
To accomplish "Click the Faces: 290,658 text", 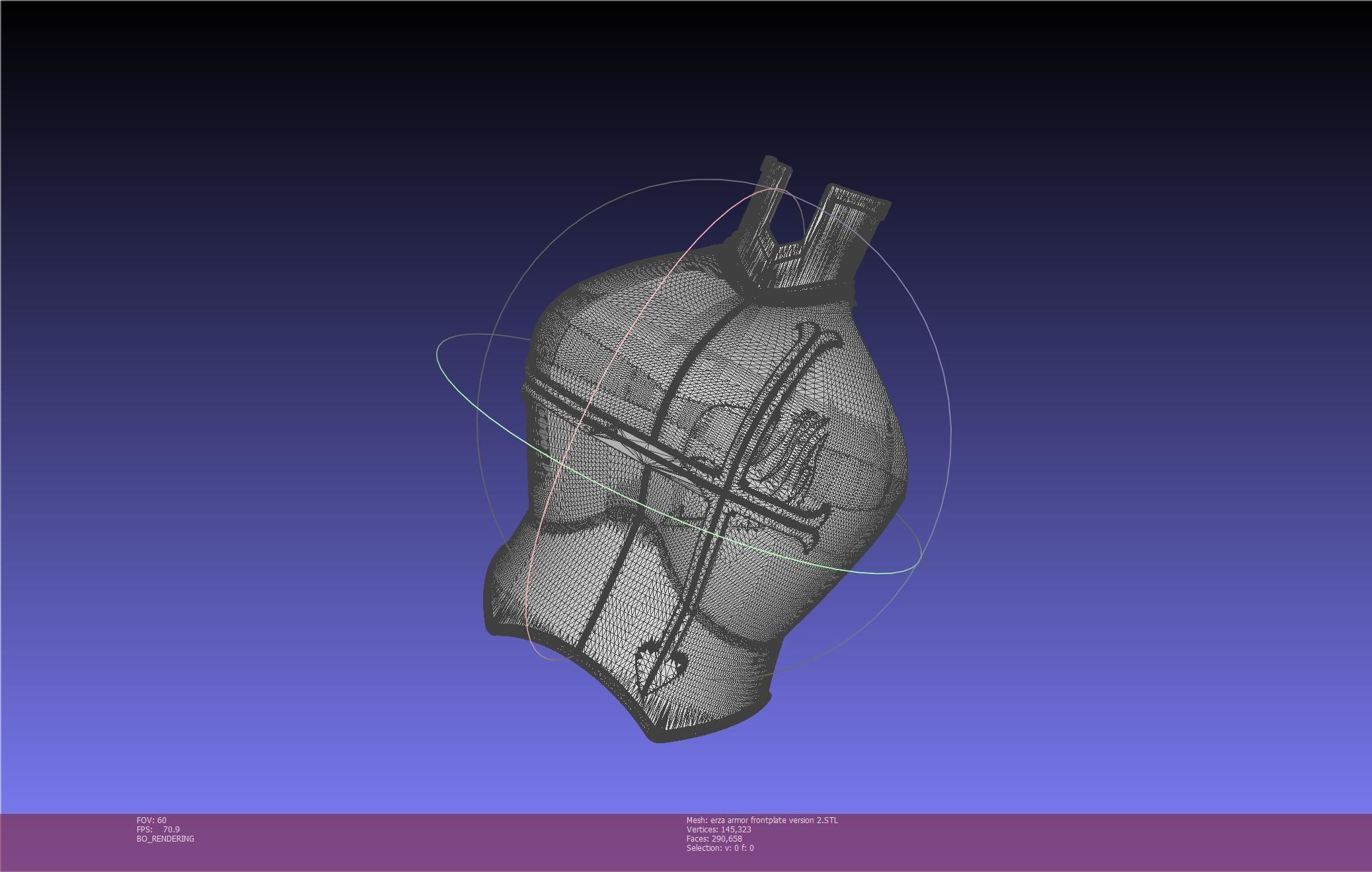I will click(x=714, y=838).
